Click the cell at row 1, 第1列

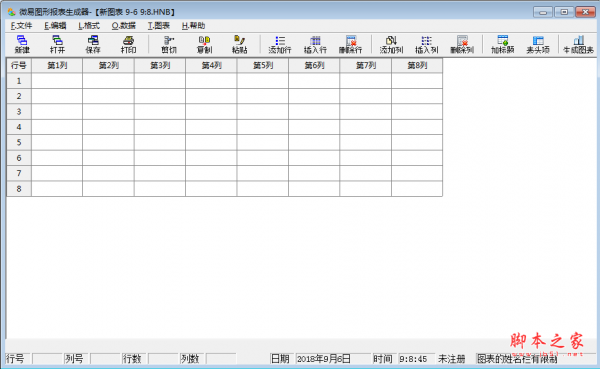pos(57,81)
